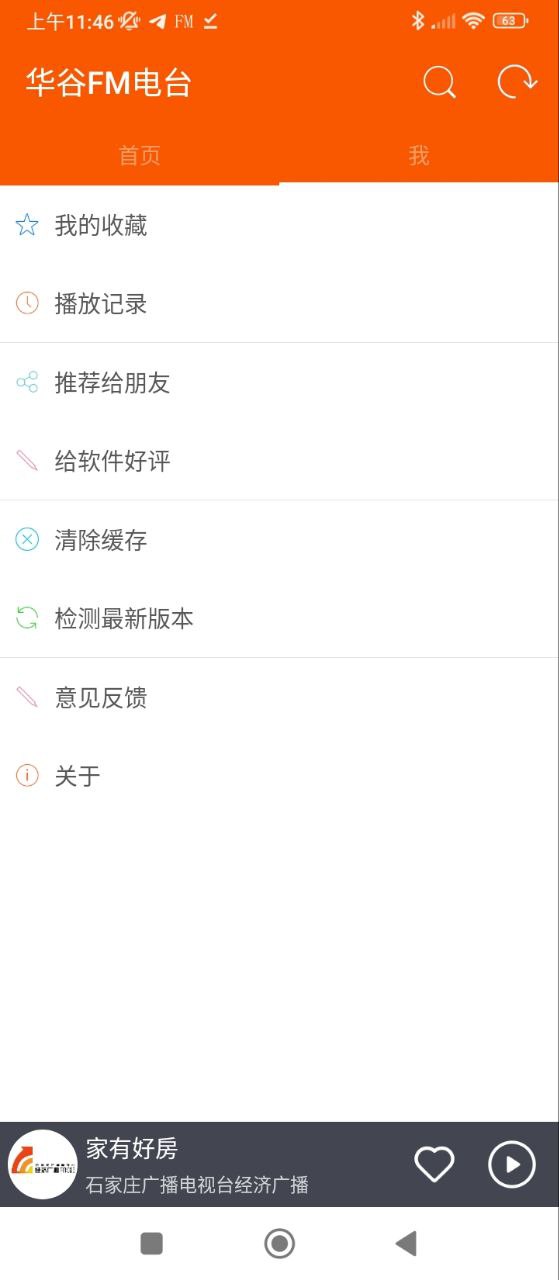Open 意见反馈 feedback entry
Image resolution: width=559 pixels, height=1280 pixels.
(x=279, y=697)
